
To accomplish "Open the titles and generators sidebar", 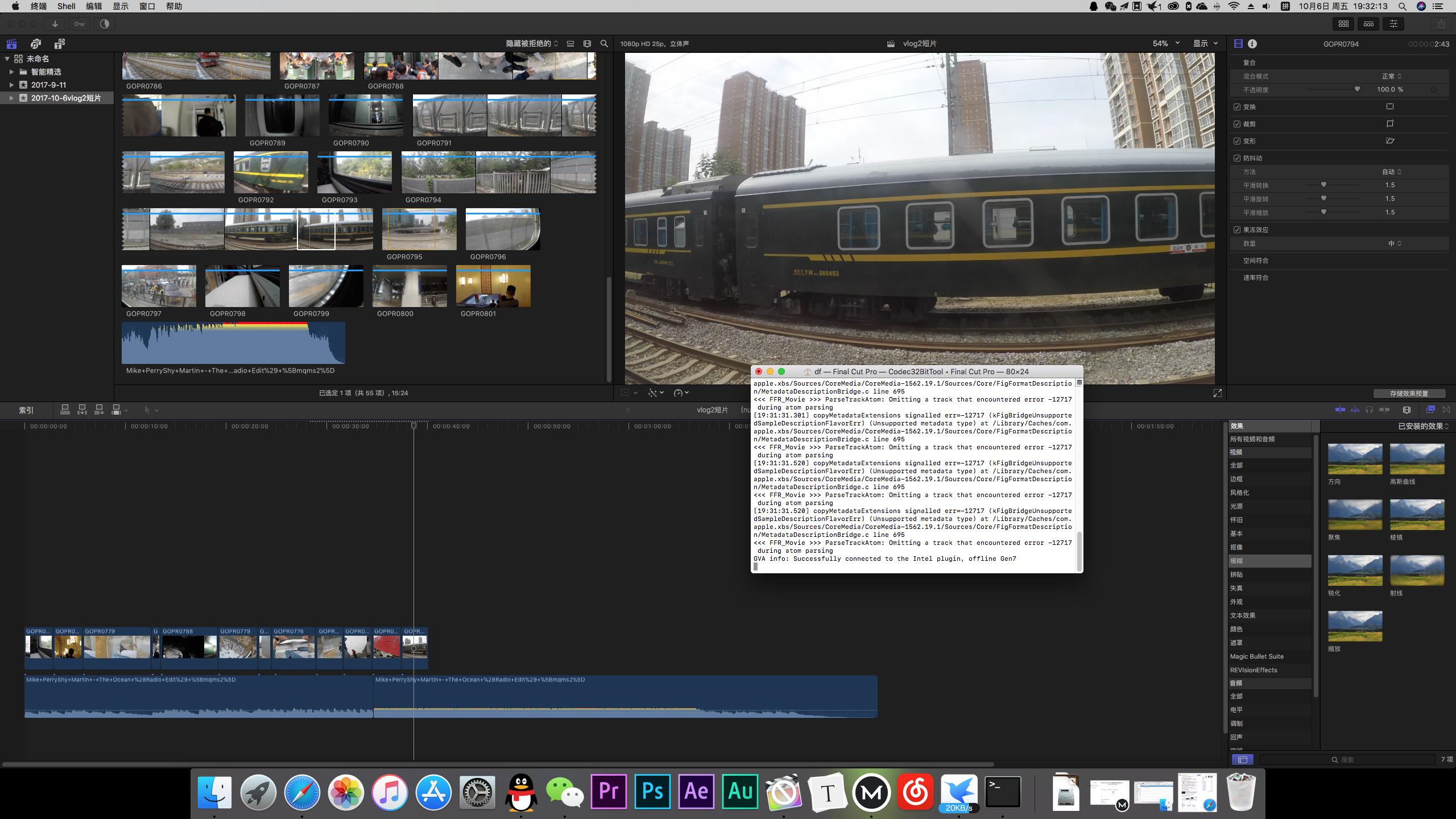I will pyautogui.click(x=59, y=44).
